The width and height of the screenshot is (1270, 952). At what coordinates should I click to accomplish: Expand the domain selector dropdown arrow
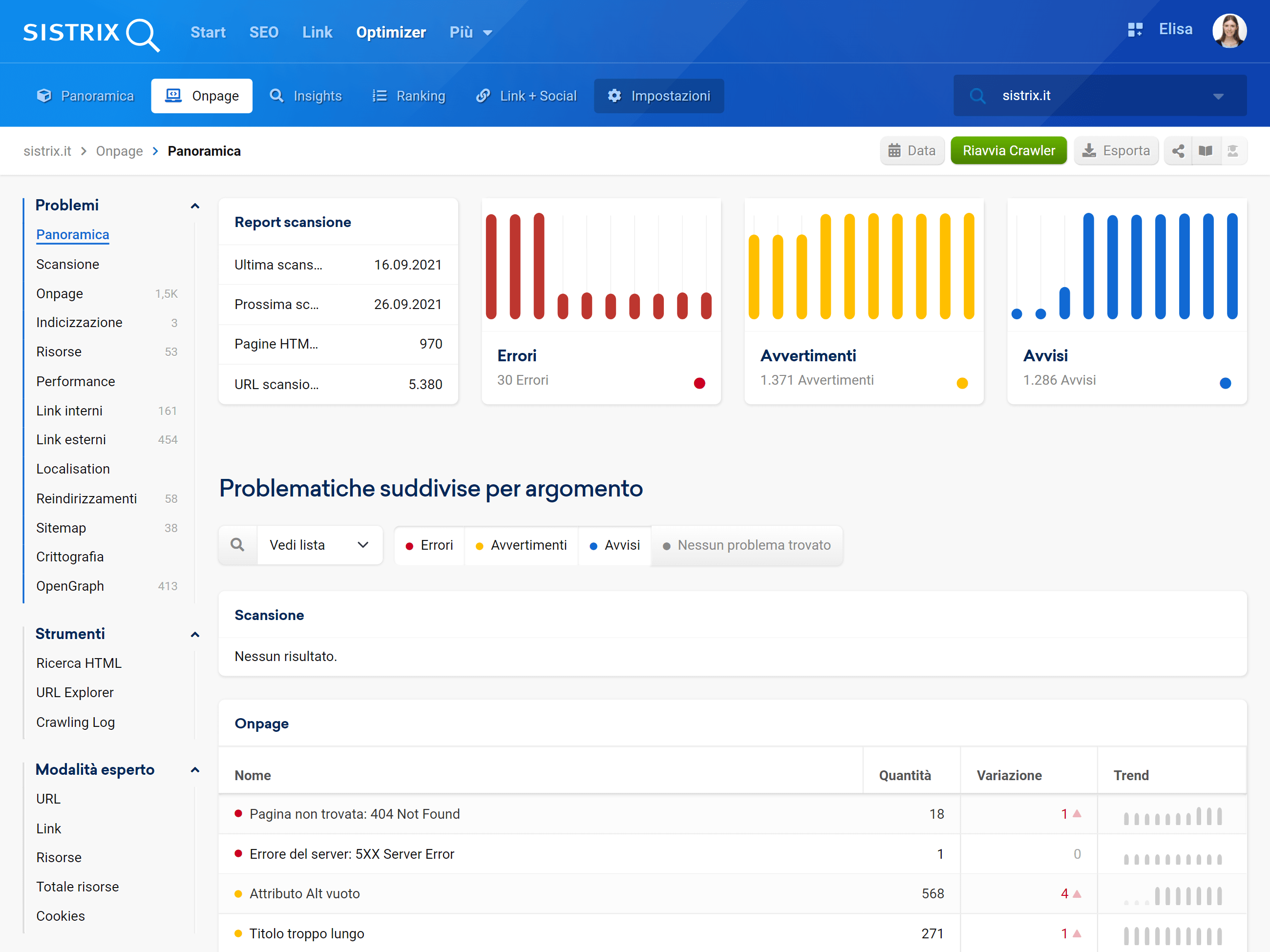point(1218,96)
